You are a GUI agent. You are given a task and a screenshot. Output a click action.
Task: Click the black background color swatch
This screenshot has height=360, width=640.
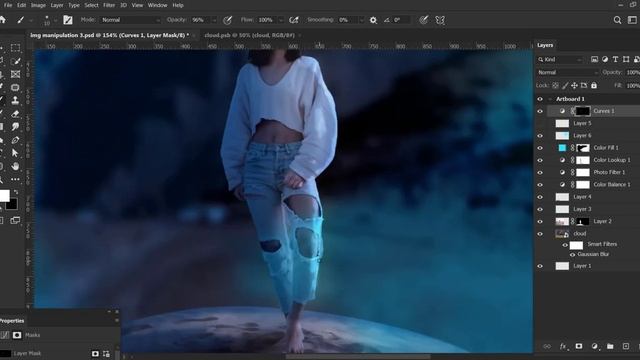[x=12, y=204]
